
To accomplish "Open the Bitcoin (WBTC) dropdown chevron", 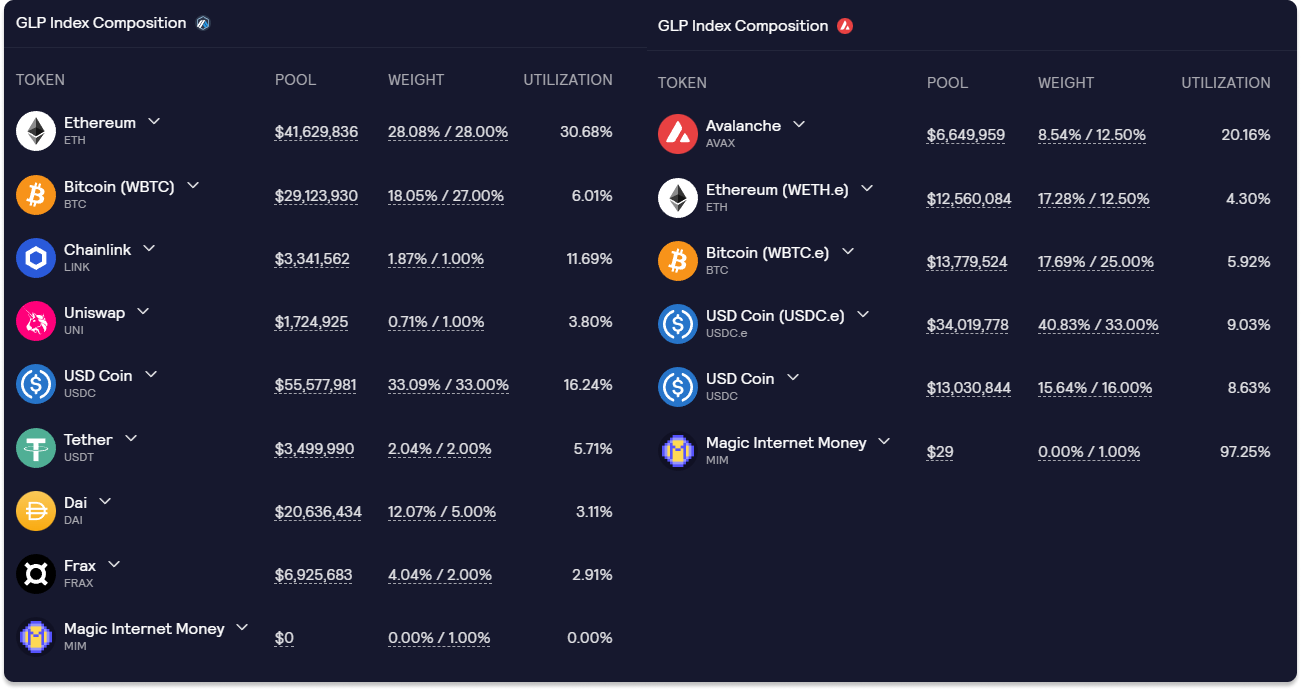I will [x=193, y=185].
